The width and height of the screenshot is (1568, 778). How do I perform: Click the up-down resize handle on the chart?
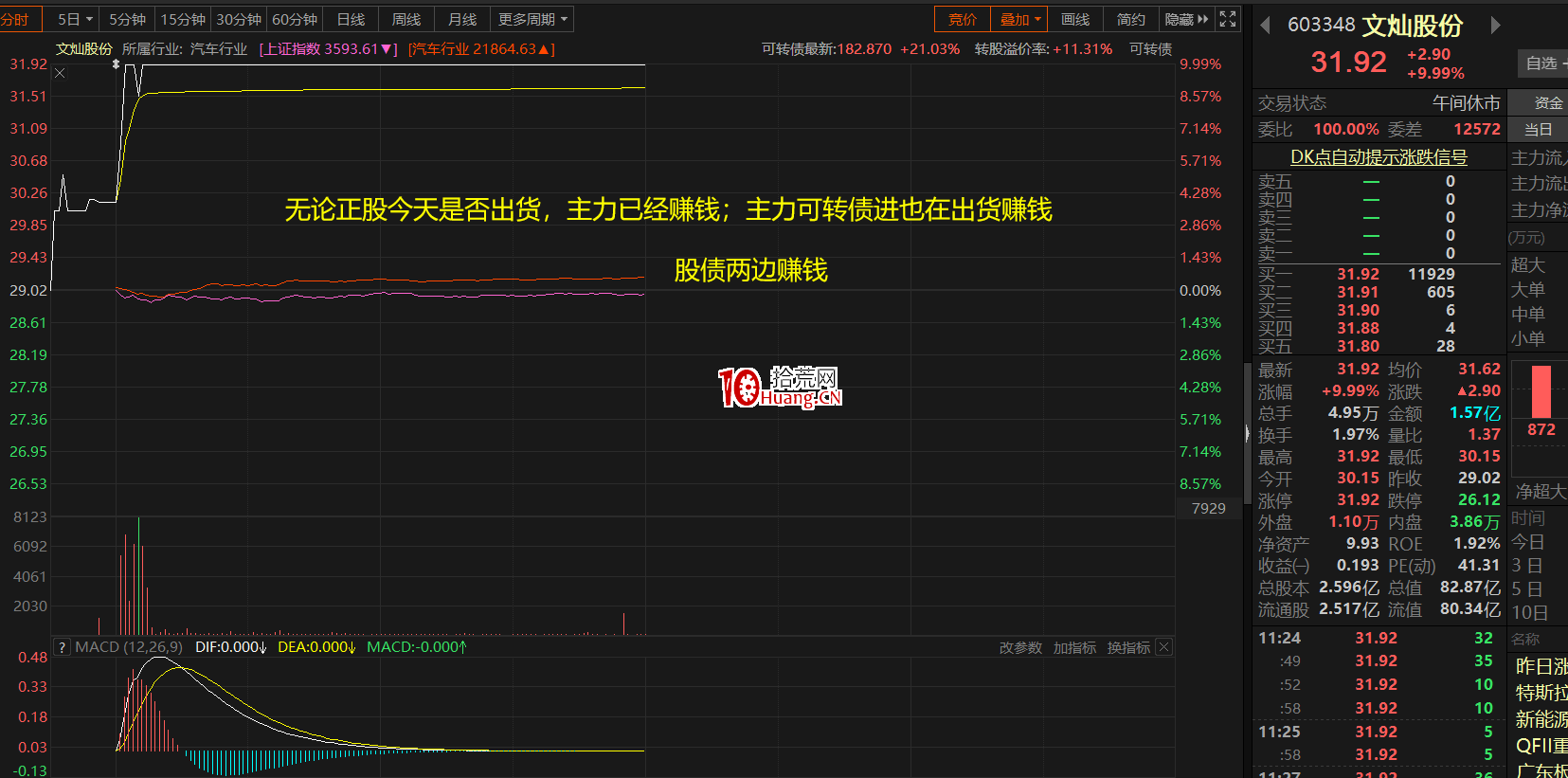[116, 64]
